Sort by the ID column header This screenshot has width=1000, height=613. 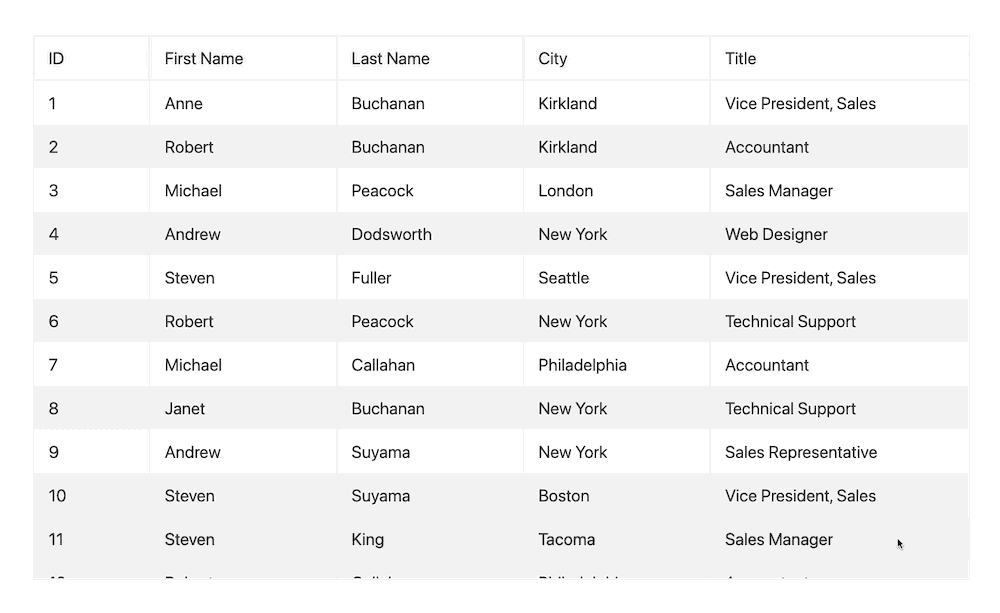[56, 59]
